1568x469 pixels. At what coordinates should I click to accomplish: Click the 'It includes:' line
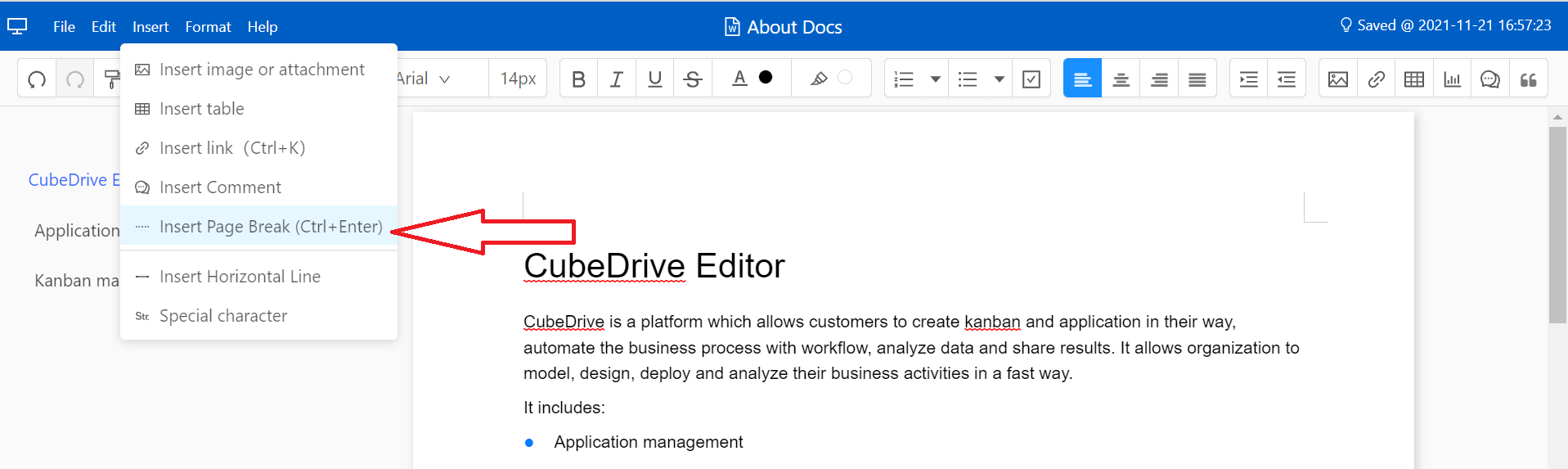point(564,408)
